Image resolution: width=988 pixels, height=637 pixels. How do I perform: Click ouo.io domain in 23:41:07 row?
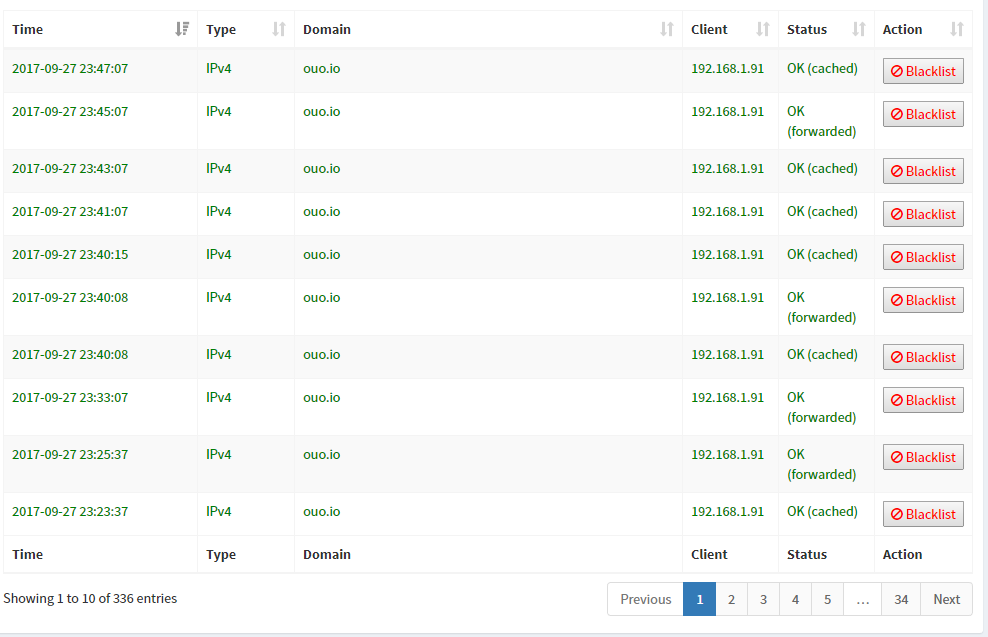(321, 211)
